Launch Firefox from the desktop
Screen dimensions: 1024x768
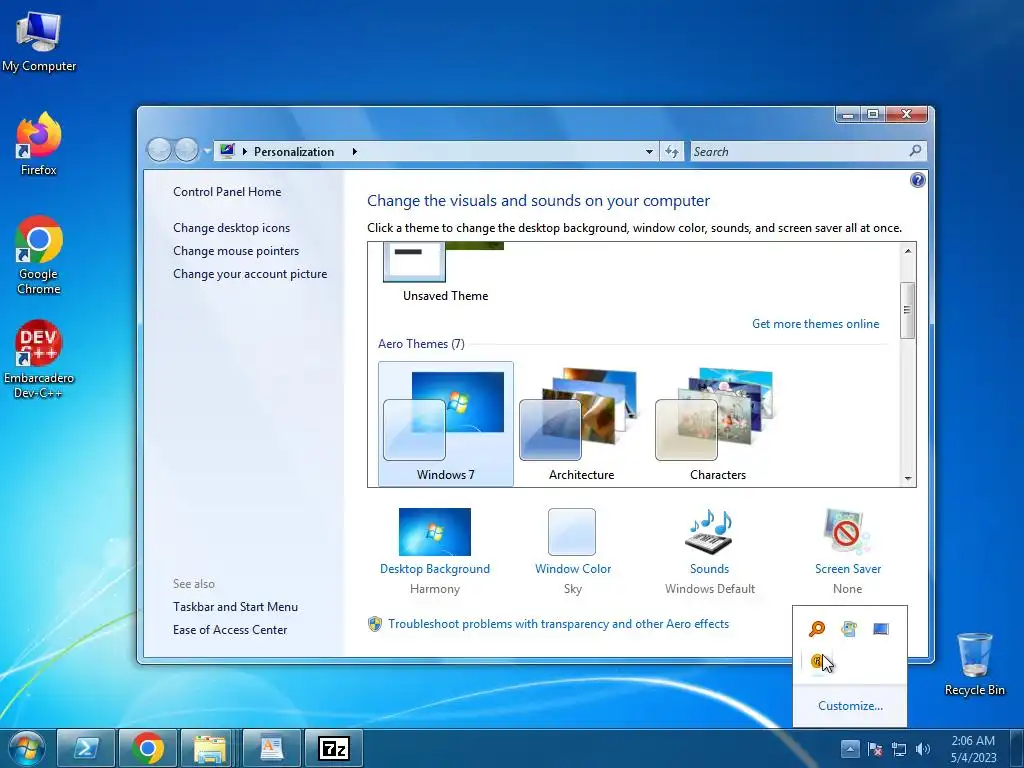click(39, 144)
